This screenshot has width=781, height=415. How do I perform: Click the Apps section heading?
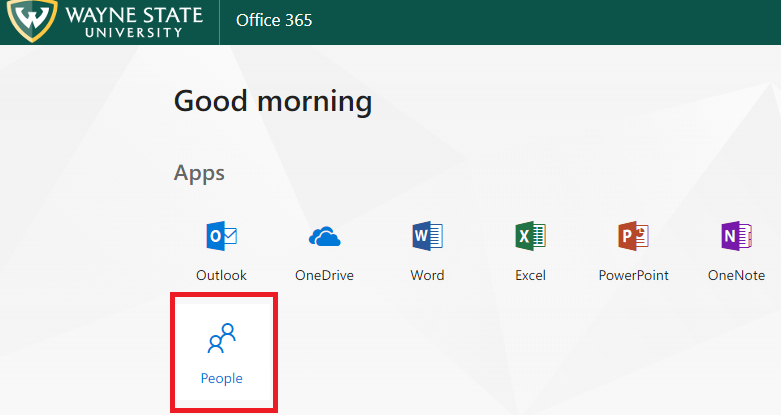click(x=199, y=173)
